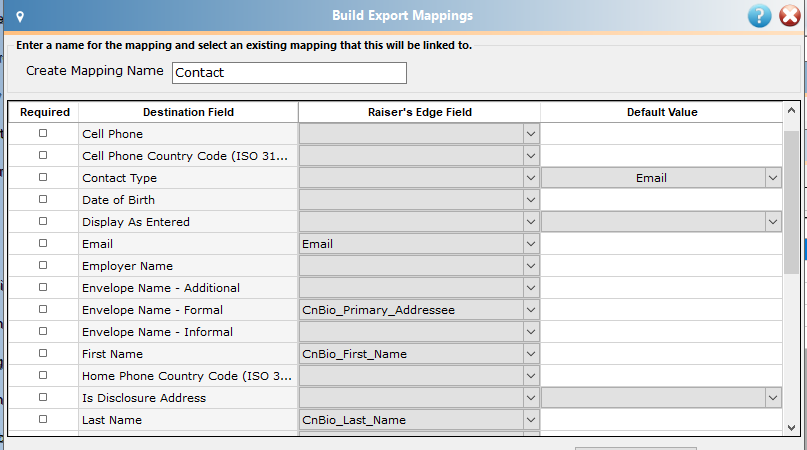Click the location pin icon in title bar

point(20,17)
